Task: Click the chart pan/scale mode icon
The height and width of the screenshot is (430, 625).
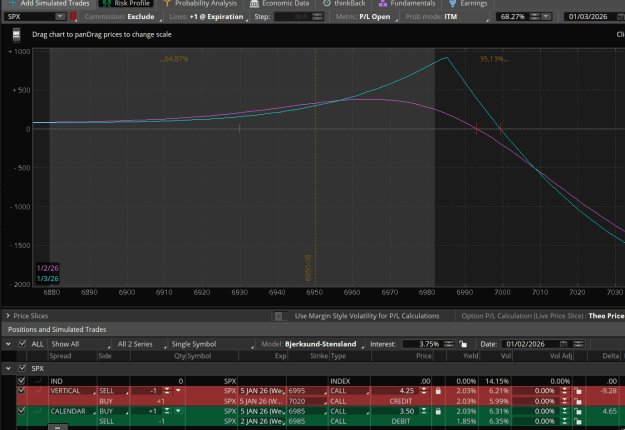Action: click(16, 35)
